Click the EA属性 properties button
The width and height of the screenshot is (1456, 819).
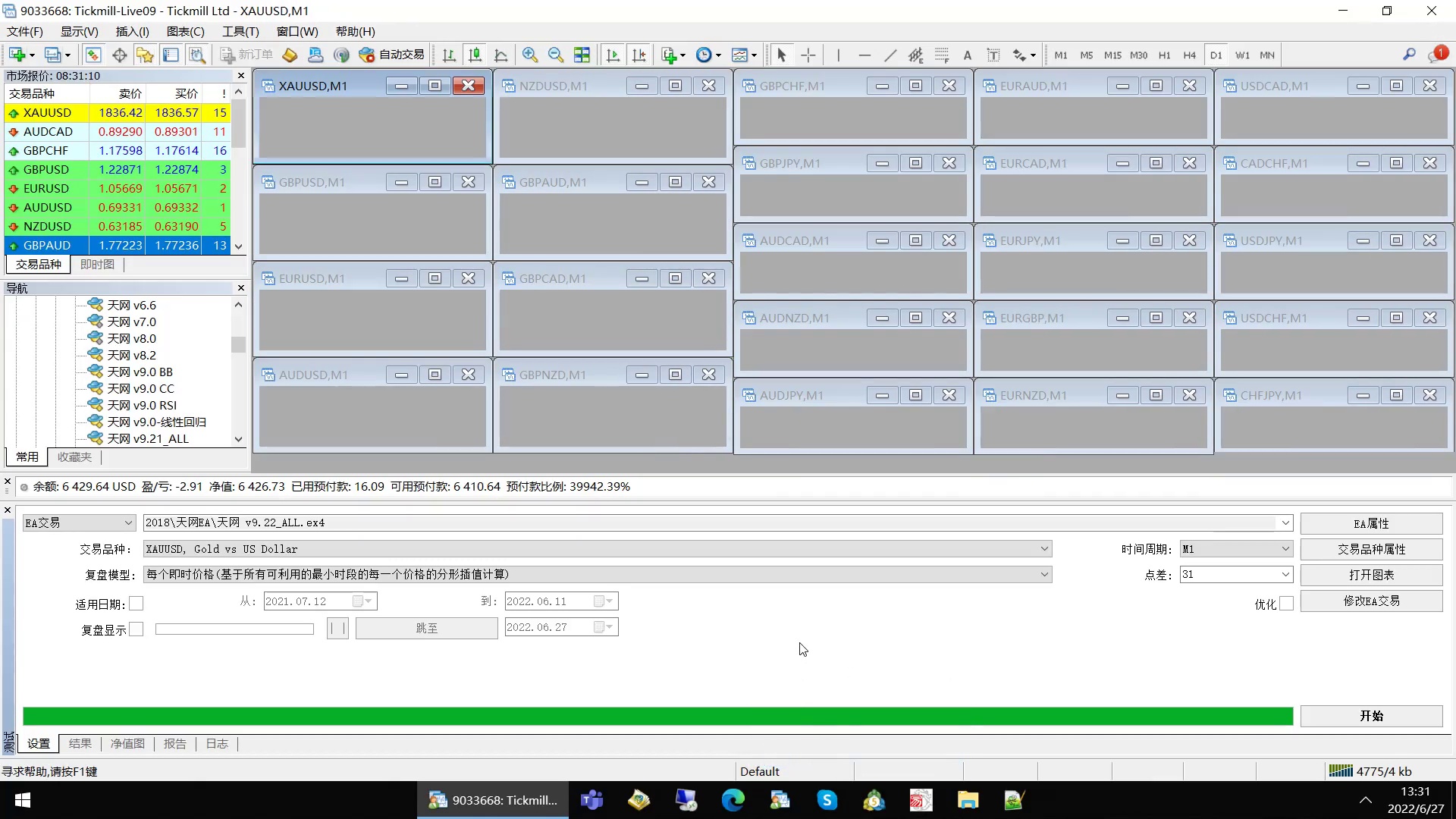click(x=1371, y=523)
